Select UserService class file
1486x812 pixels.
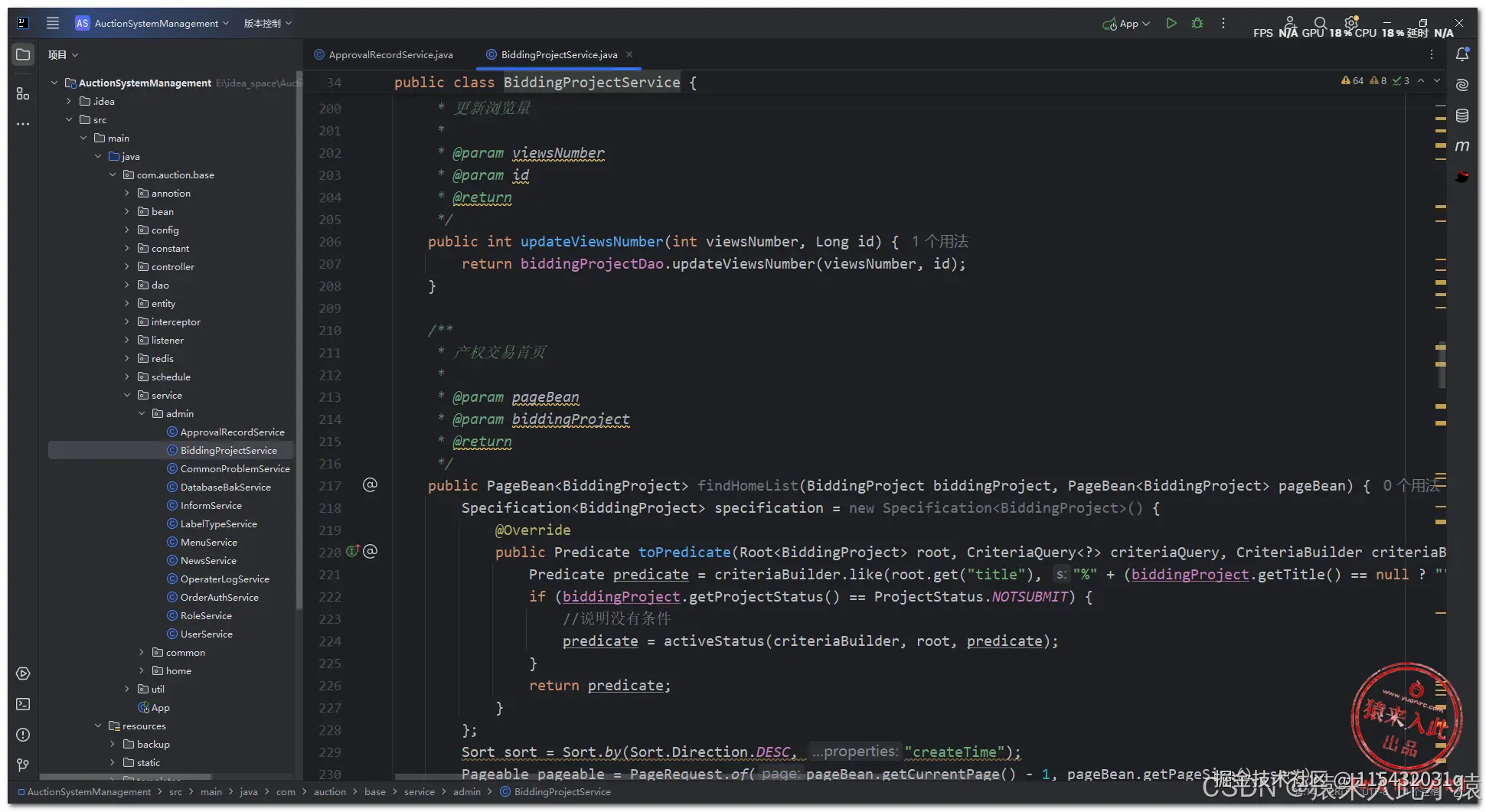[x=200, y=634]
